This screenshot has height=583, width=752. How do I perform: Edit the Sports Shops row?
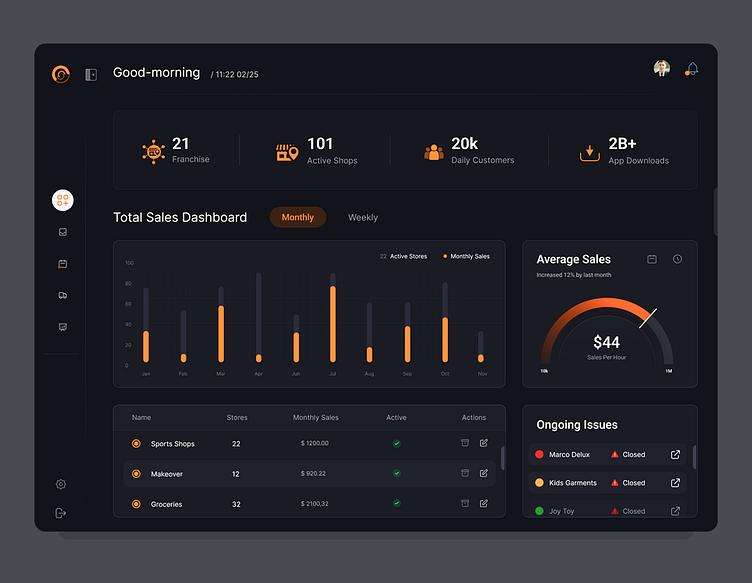(x=484, y=443)
